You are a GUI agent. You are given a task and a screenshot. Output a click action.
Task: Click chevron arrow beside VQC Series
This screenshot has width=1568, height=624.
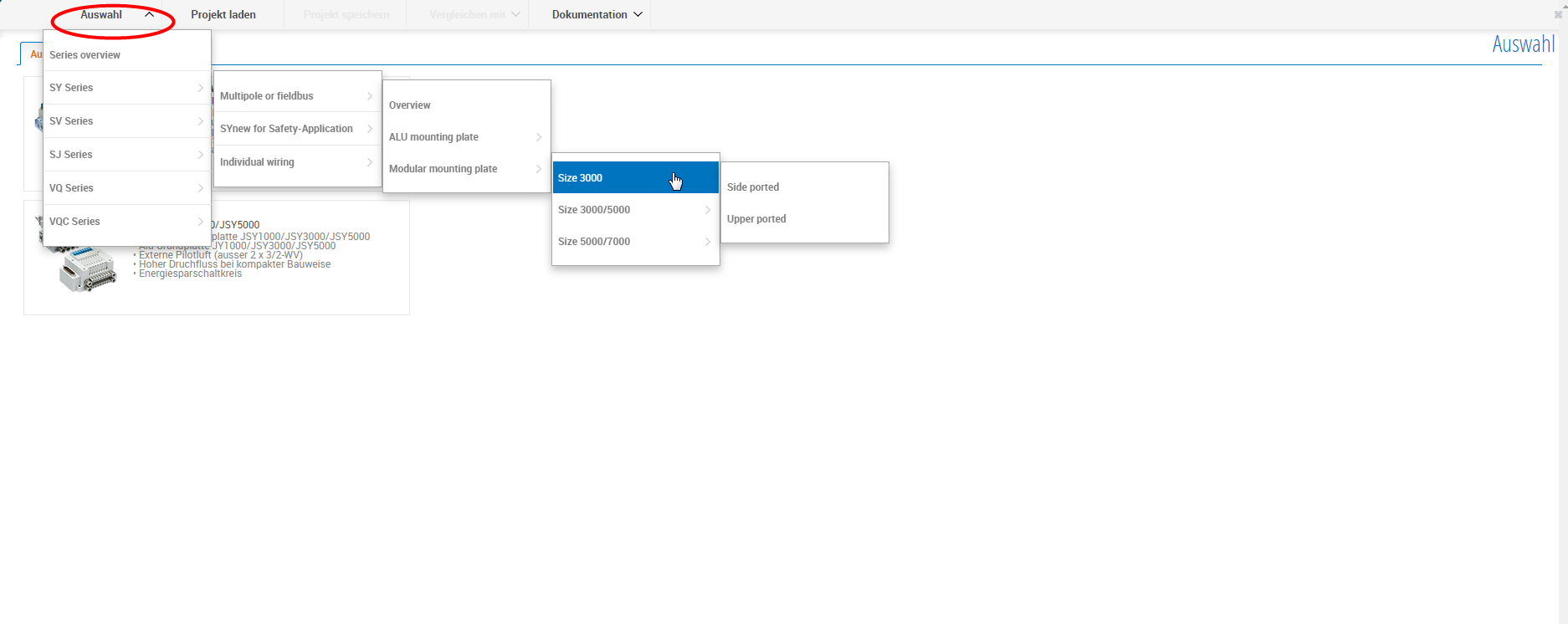[201, 222]
